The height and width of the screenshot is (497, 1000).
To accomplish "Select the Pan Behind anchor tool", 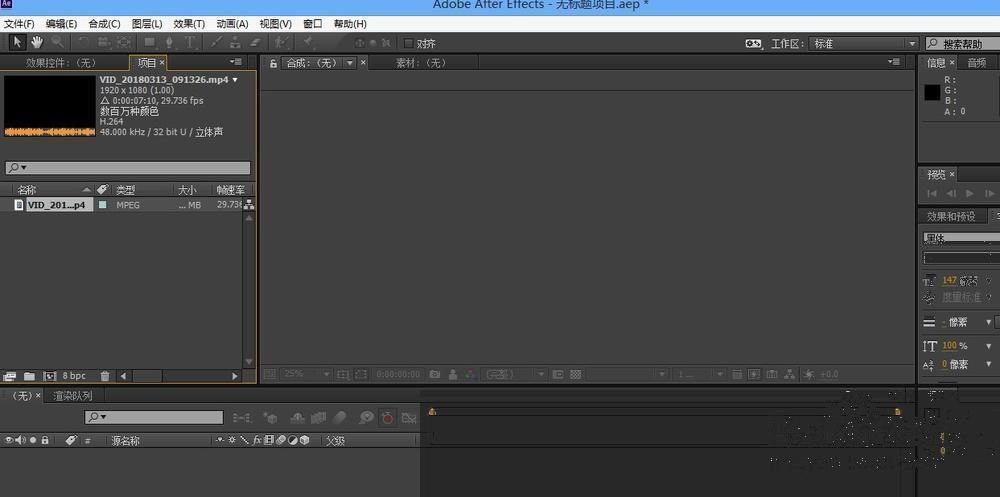I will click(x=124, y=42).
